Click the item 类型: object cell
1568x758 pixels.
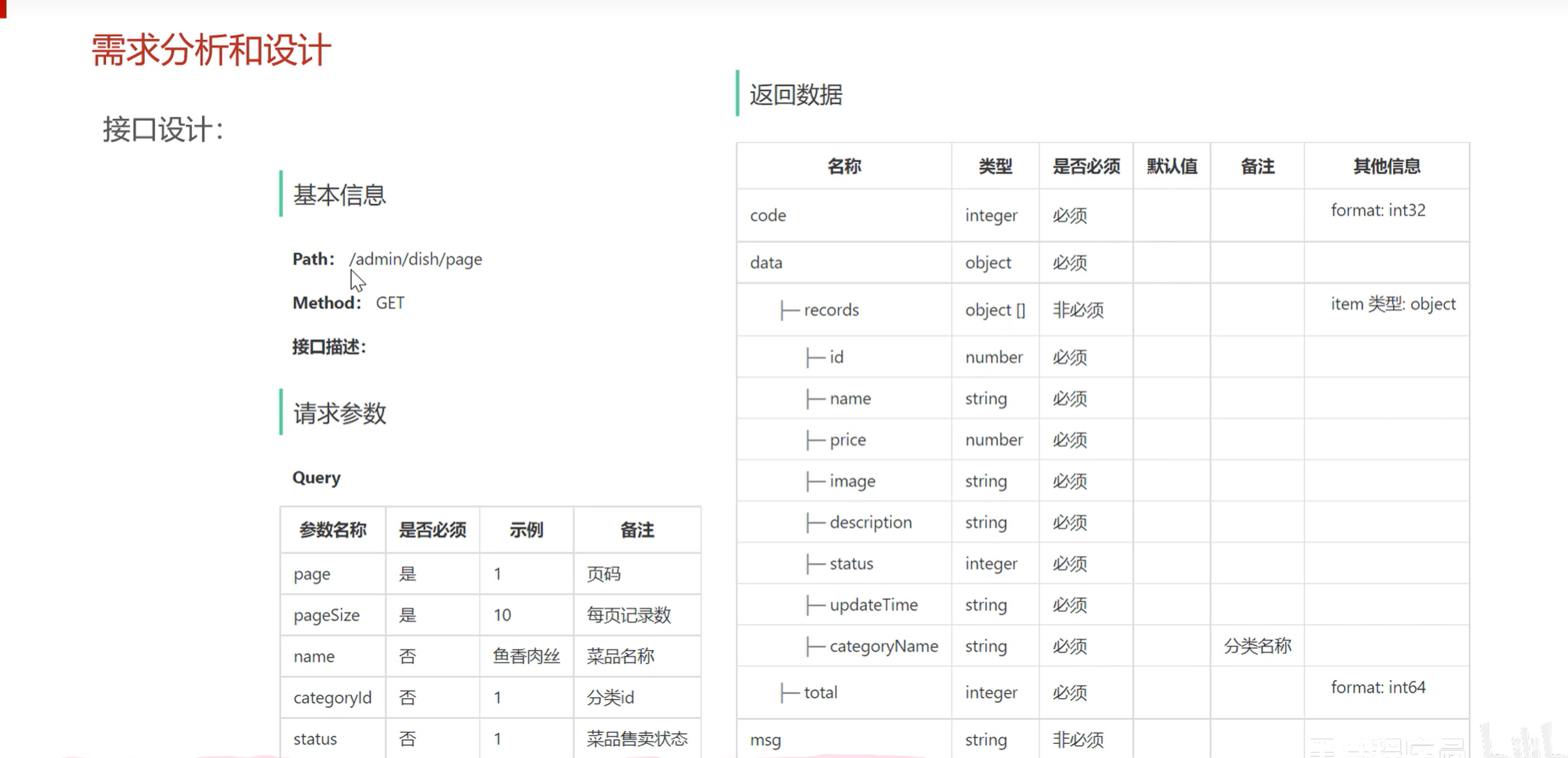1392,304
